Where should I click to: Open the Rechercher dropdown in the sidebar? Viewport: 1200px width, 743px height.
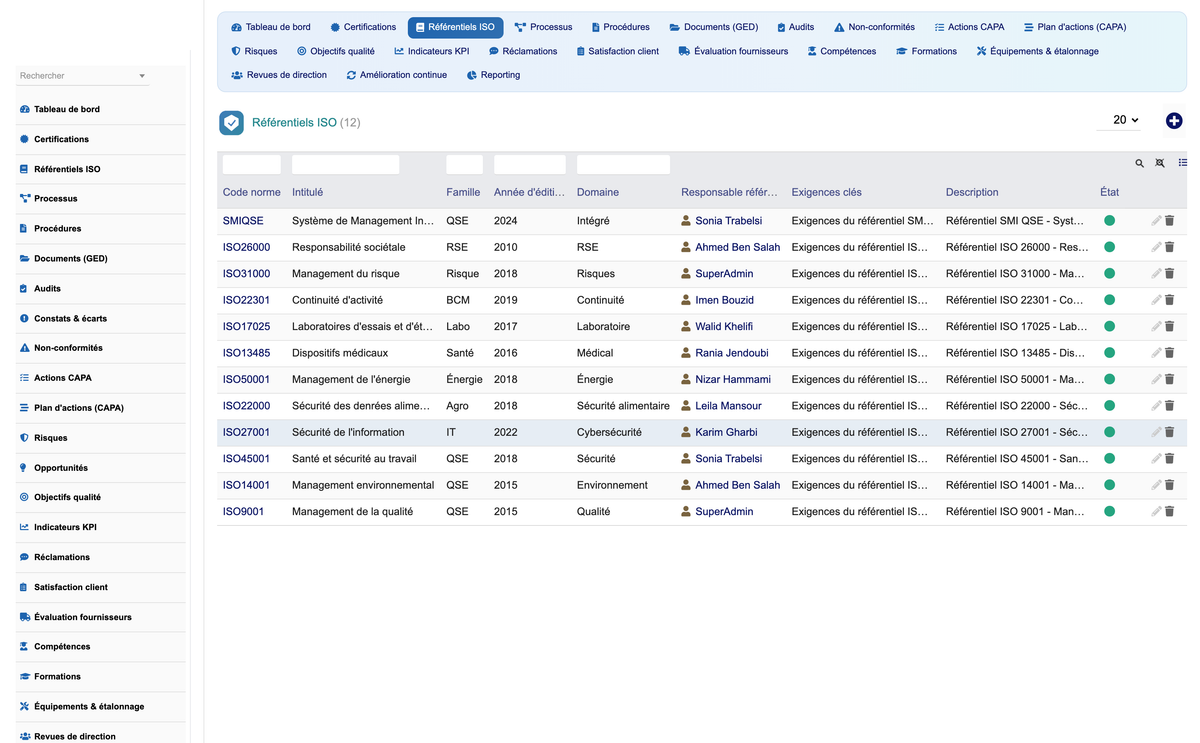pyautogui.click(x=83, y=76)
